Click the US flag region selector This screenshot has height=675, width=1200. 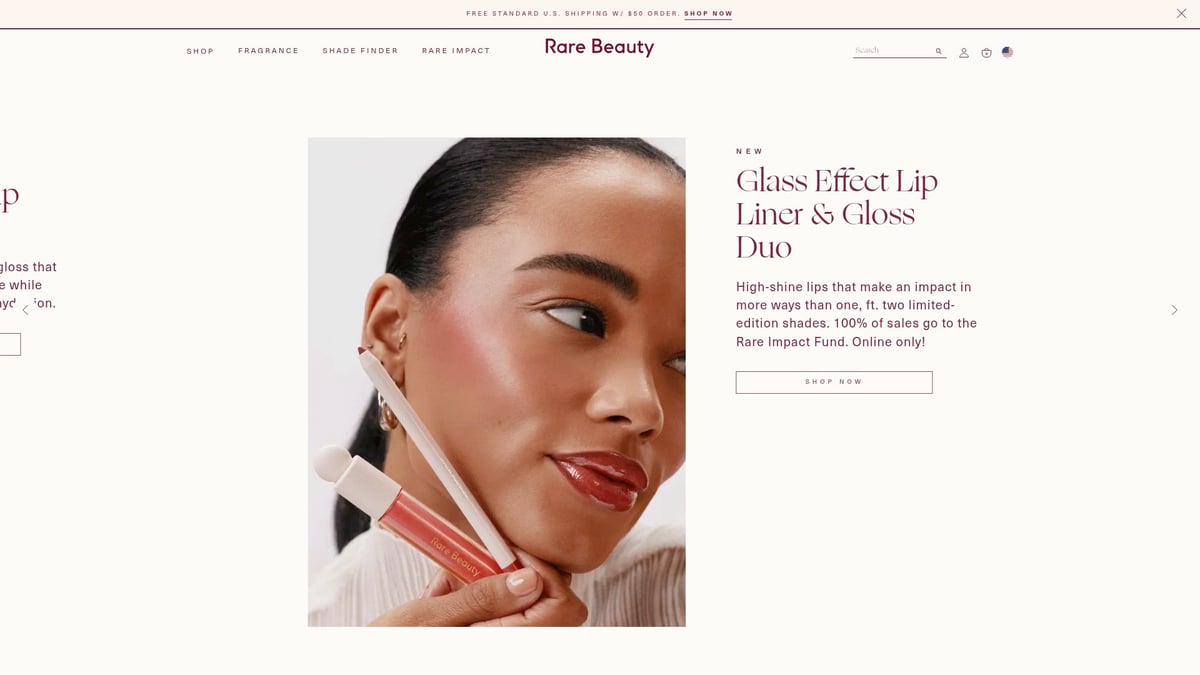click(1007, 52)
